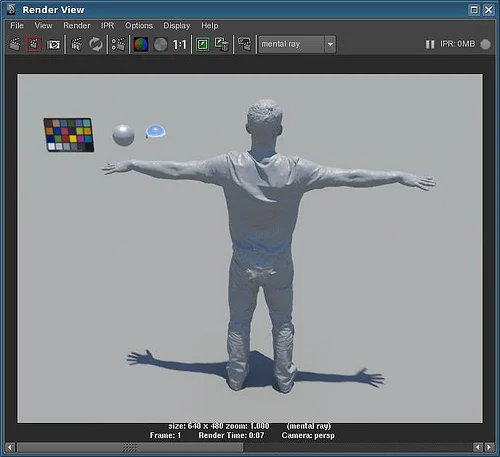Toggle Display Alpha Channel gray circle
Image resolution: width=500 pixels, height=457 pixels.
pos(161,44)
